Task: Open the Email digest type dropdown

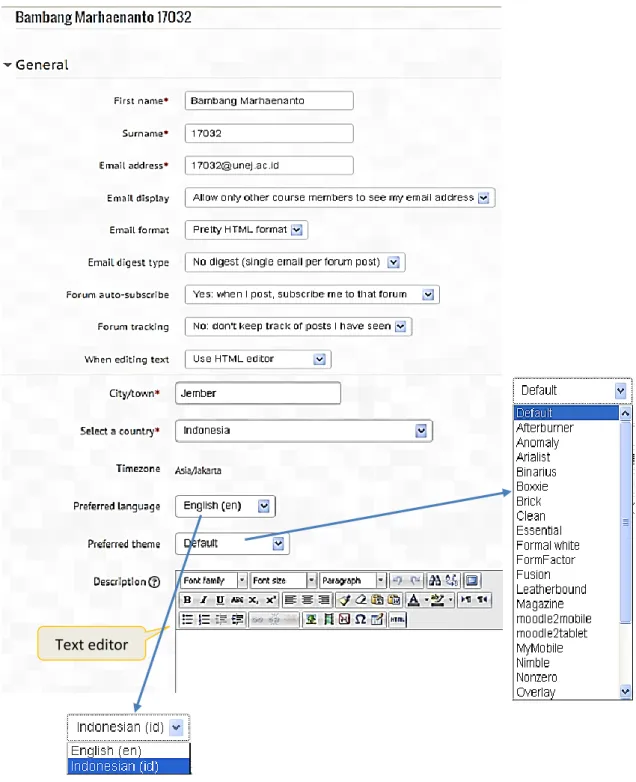Action: click(295, 262)
